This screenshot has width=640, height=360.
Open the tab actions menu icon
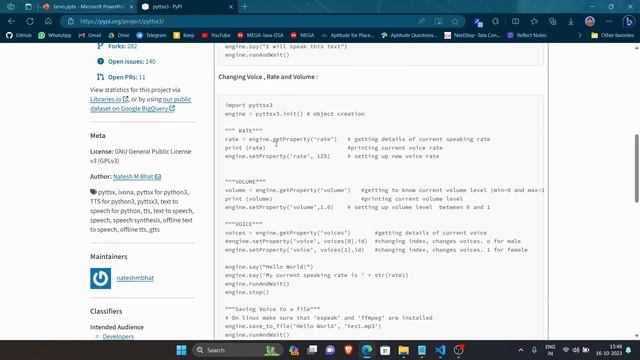click(x=28, y=7)
